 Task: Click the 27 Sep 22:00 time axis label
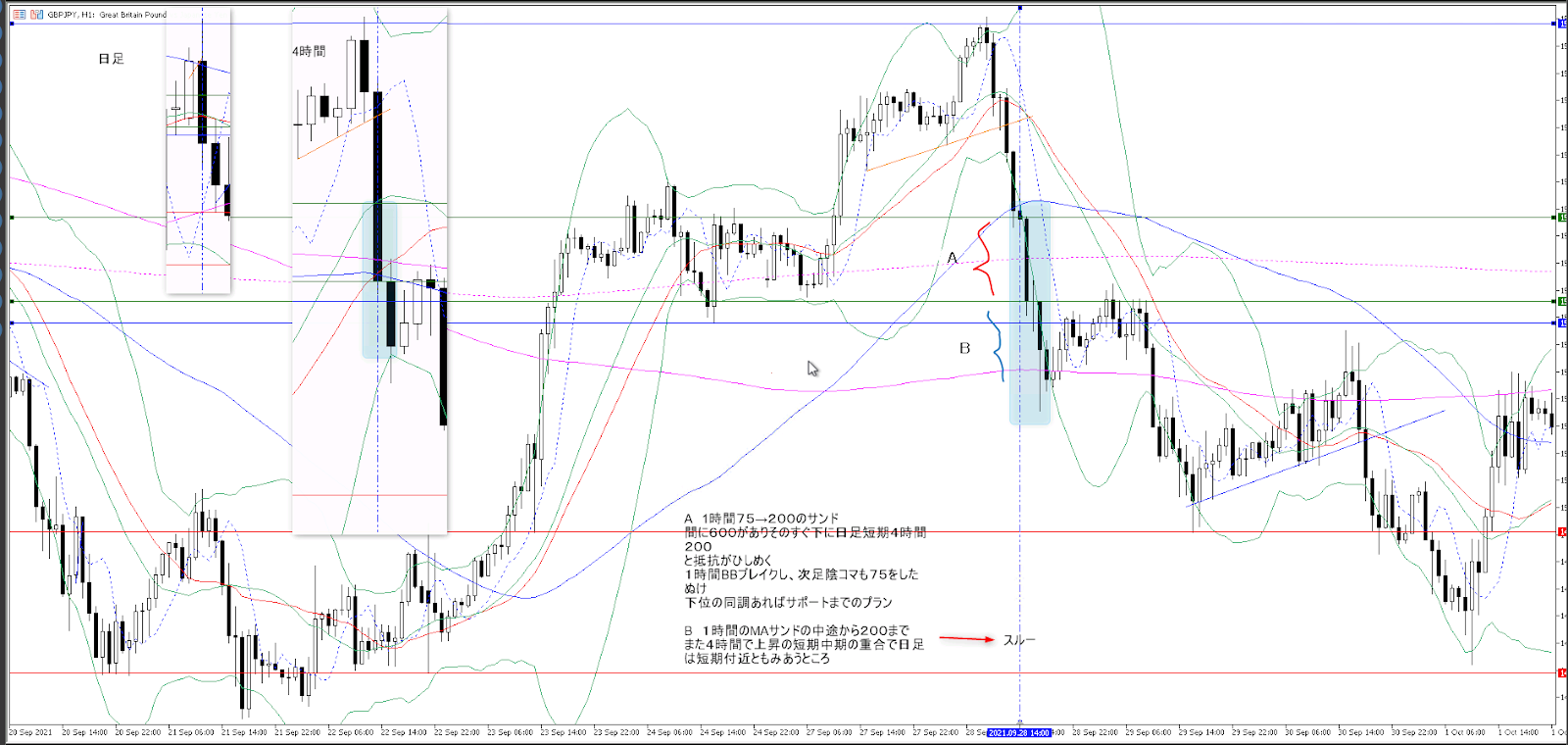pyautogui.click(x=936, y=732)
